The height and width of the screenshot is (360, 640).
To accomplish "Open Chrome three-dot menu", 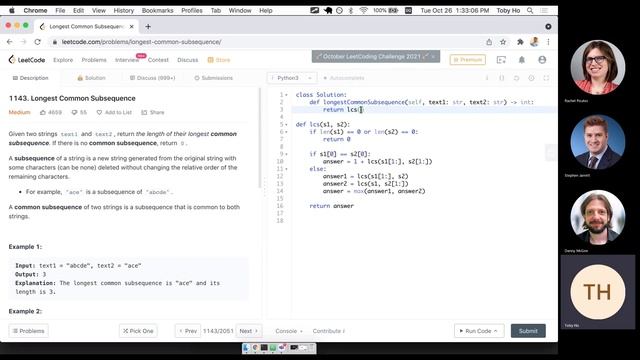I will [x=548, y=42].
